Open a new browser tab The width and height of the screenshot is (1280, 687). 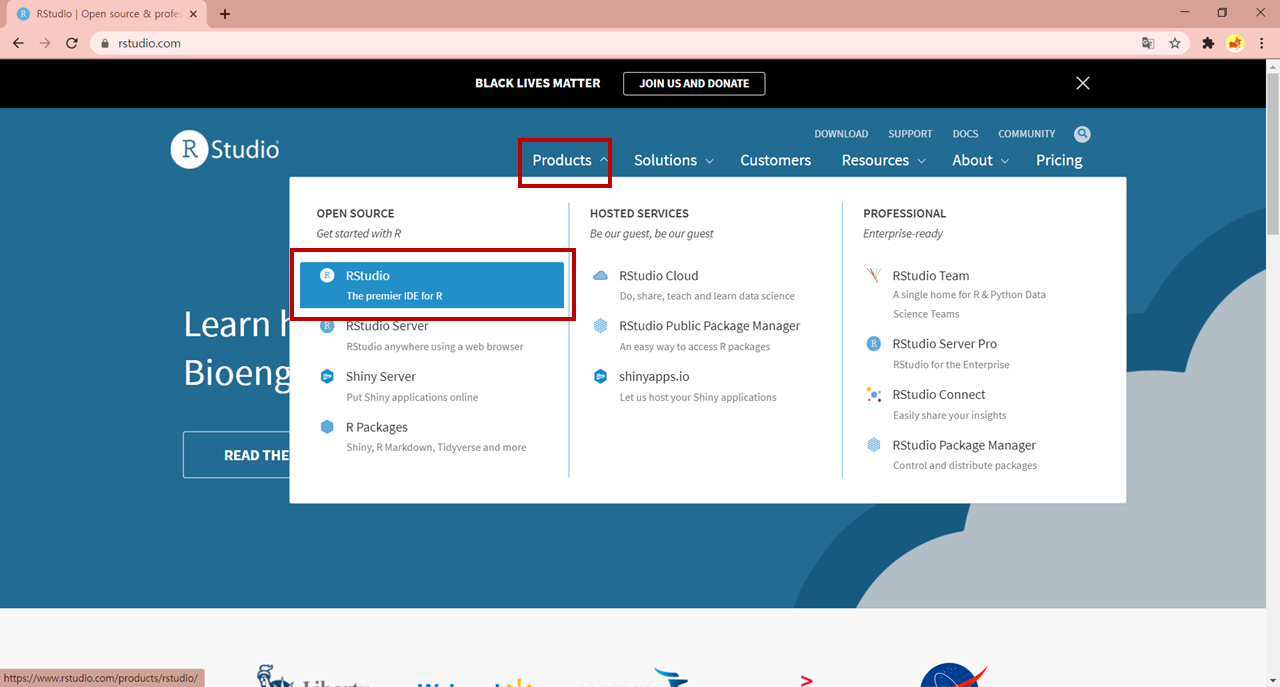(225, 14)
